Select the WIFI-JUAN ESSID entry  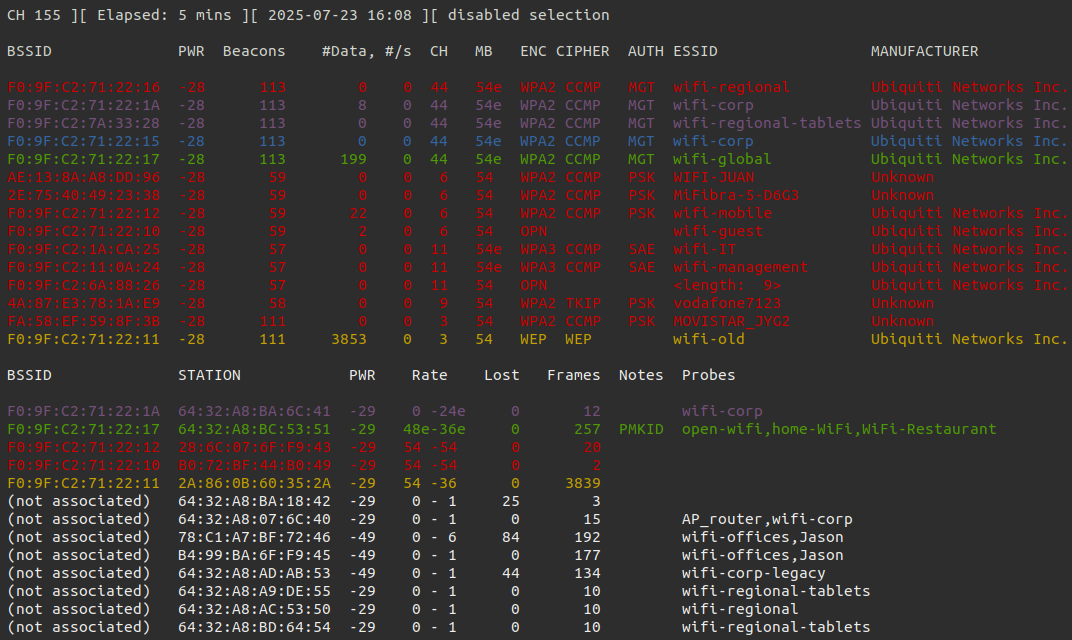[x=713, y=177]
